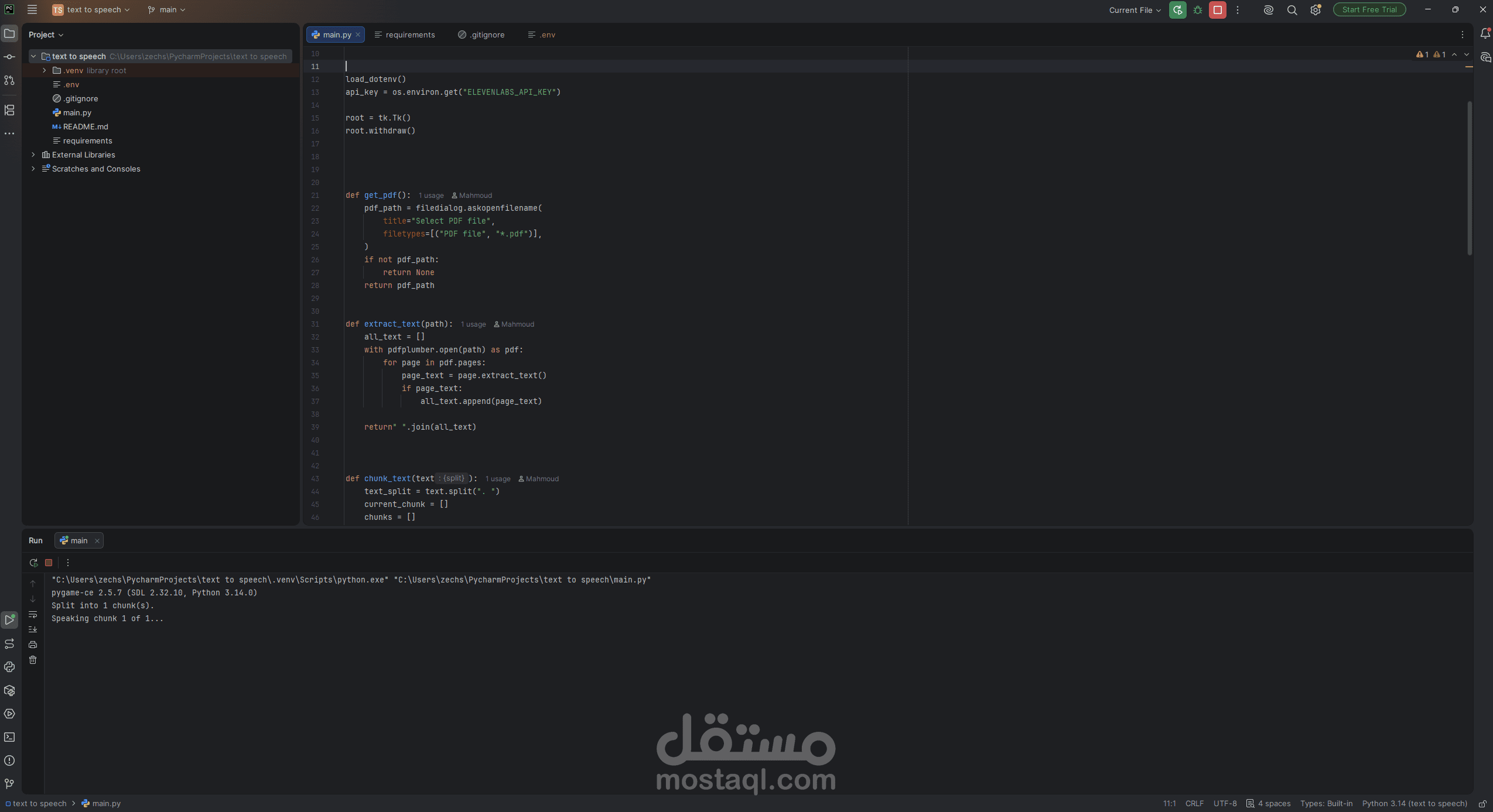Clear all console output with the trash icon
Screen dimensions: 1493x812
(33, 660)
